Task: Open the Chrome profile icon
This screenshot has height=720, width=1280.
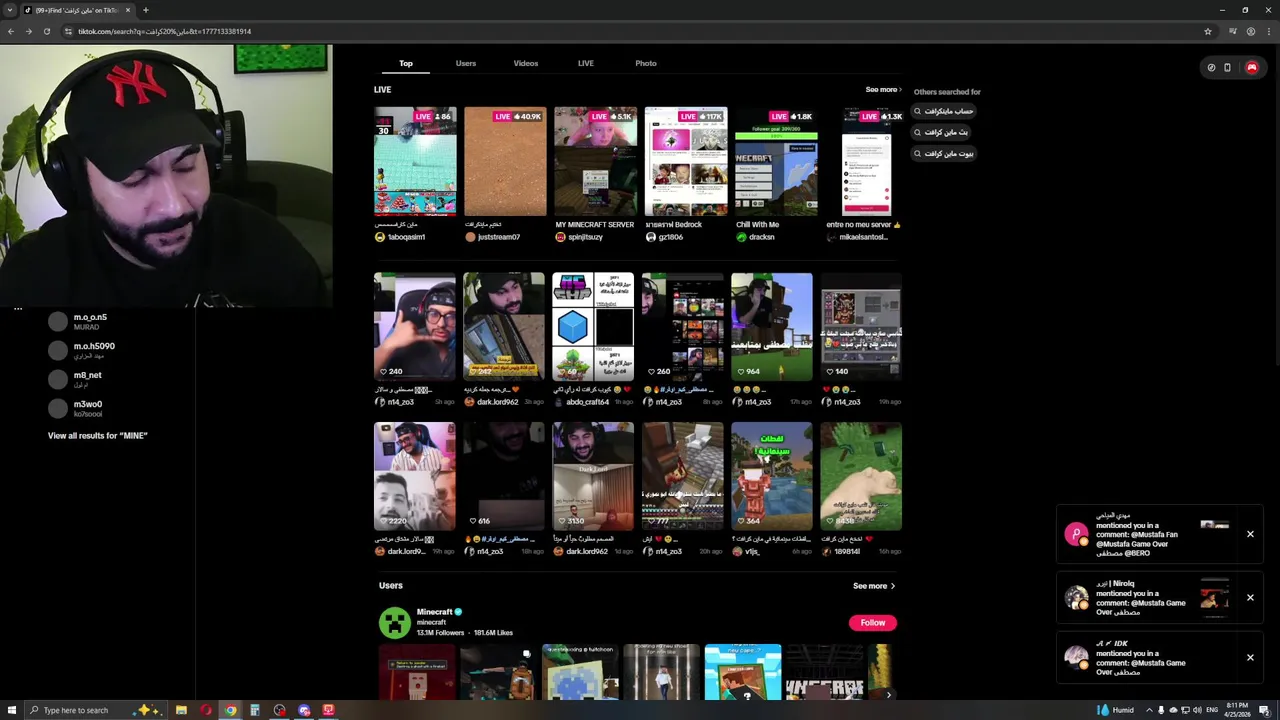Action: coord(1250,31)
